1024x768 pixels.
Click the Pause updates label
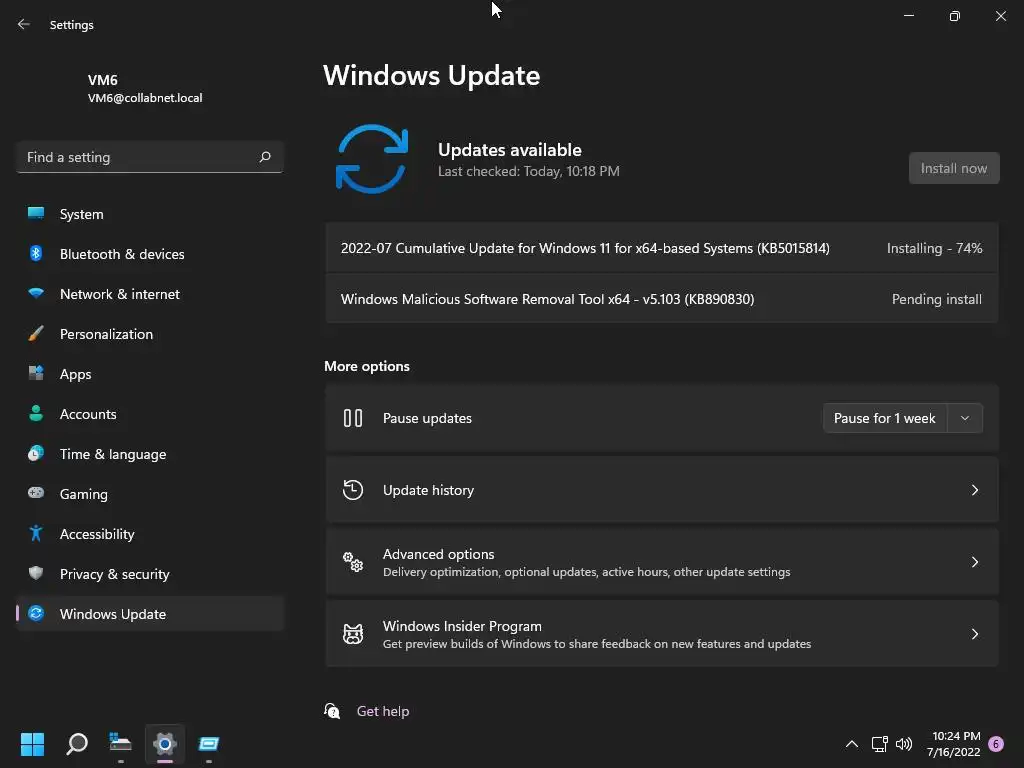click(x=427, y=418)
